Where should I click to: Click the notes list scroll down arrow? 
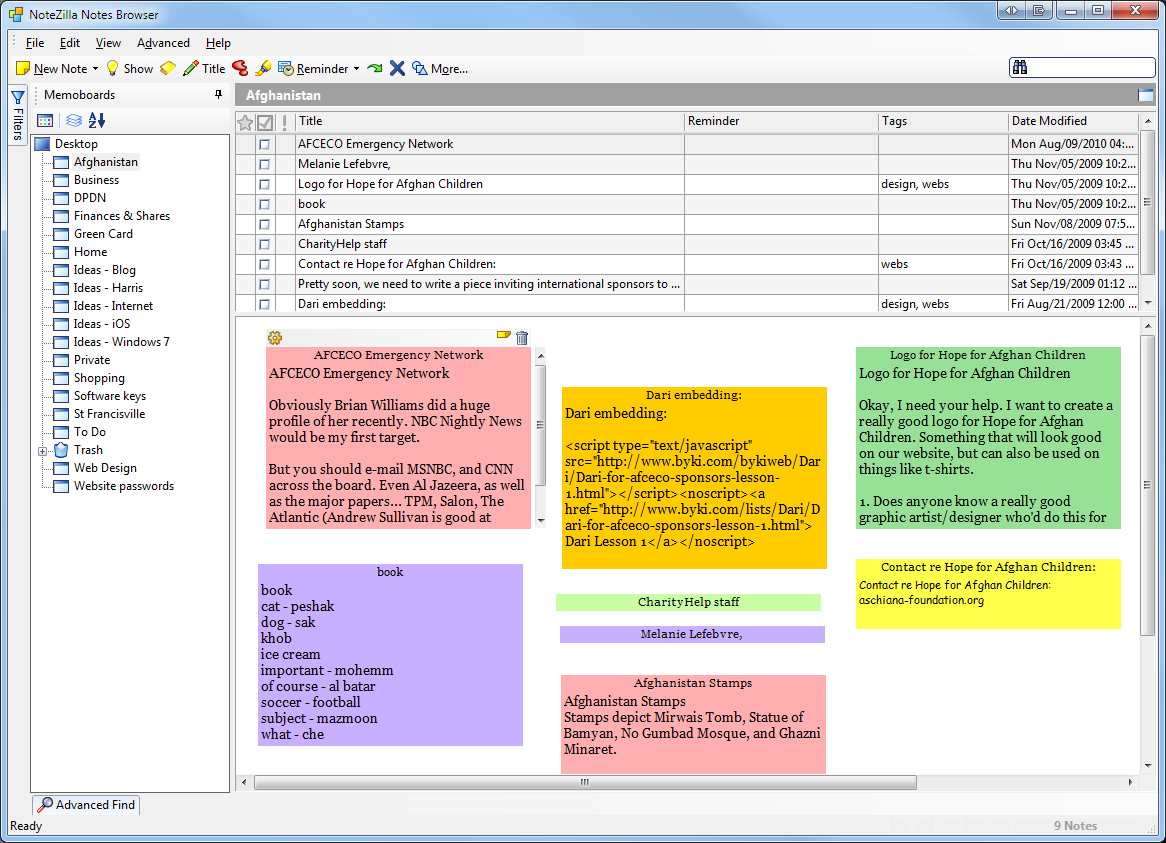pyautogui.click(x=1147, y=303)
